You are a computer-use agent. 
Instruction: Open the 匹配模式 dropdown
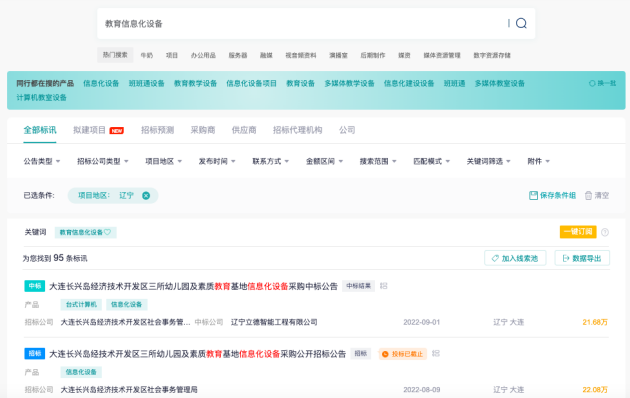(x=432, y=161)
